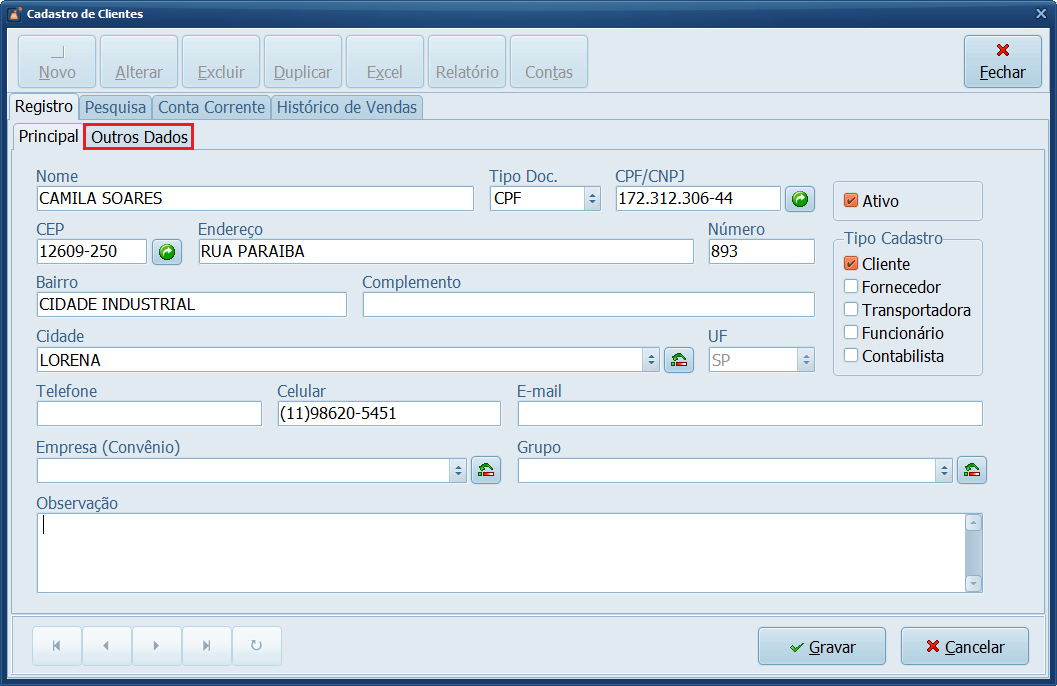Click the refresh record icon

tap(257, 646)
